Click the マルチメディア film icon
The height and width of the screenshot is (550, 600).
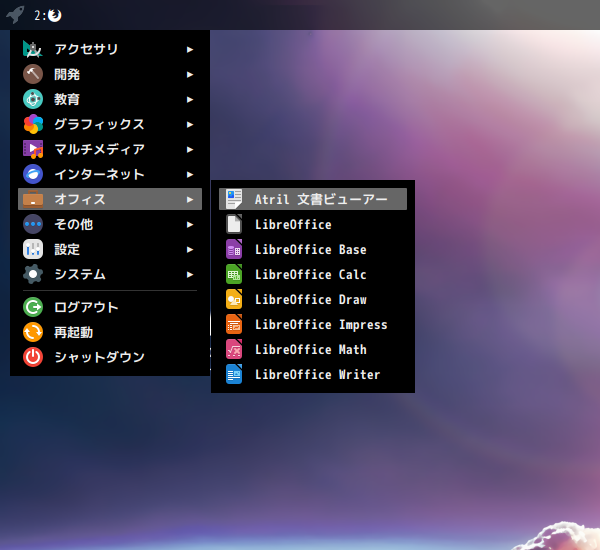tap(33, 149)
